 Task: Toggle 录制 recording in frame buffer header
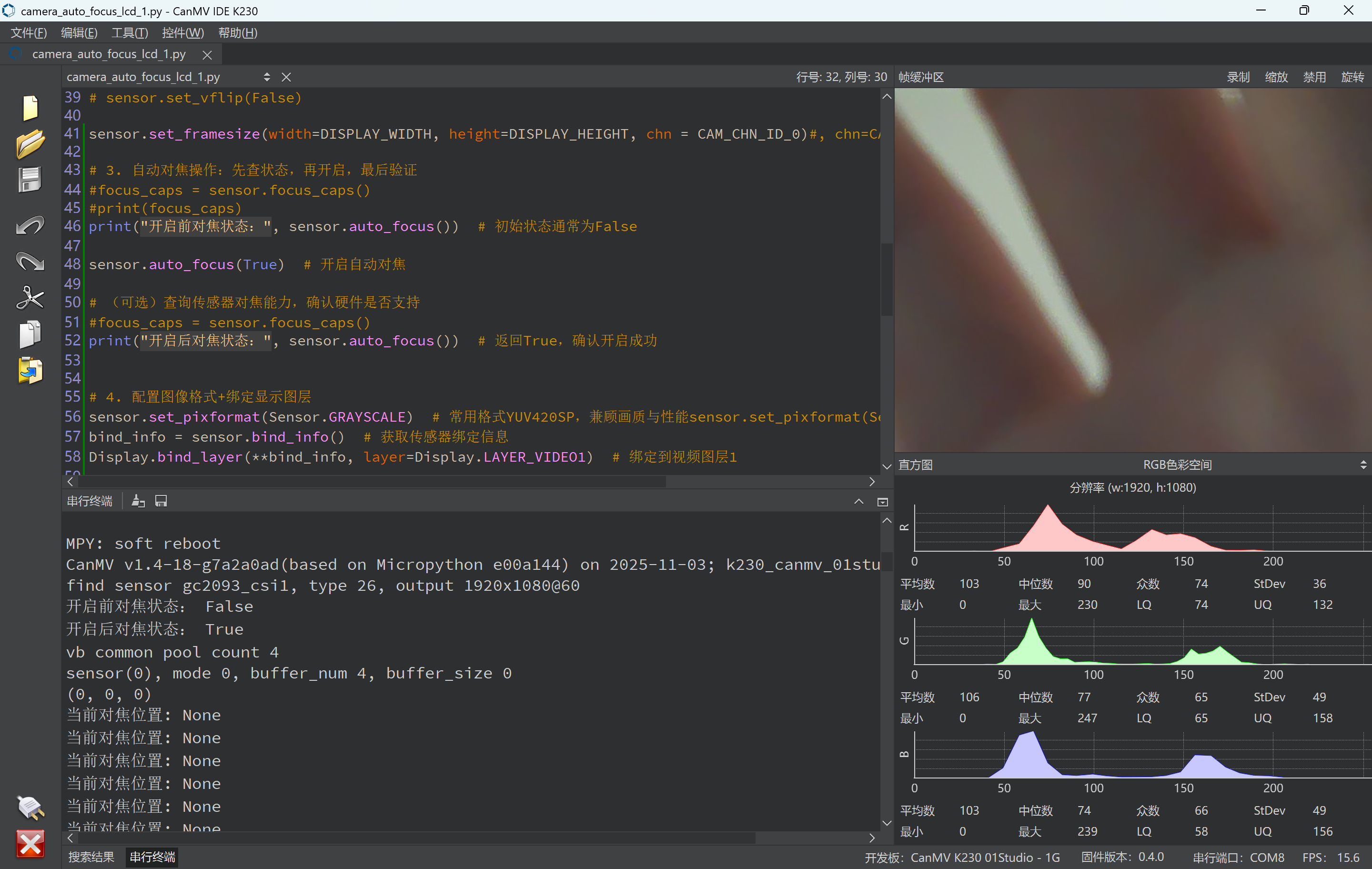[1238, 78]
